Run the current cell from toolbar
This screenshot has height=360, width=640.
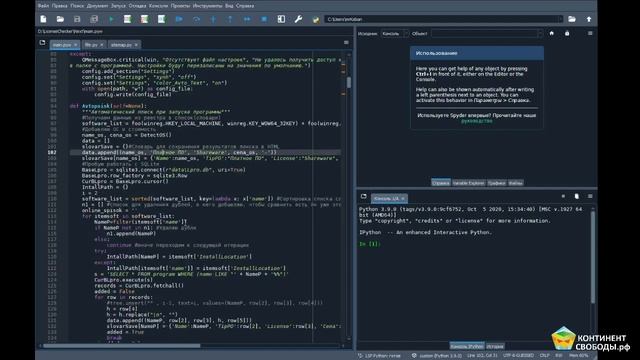[128, 19]
